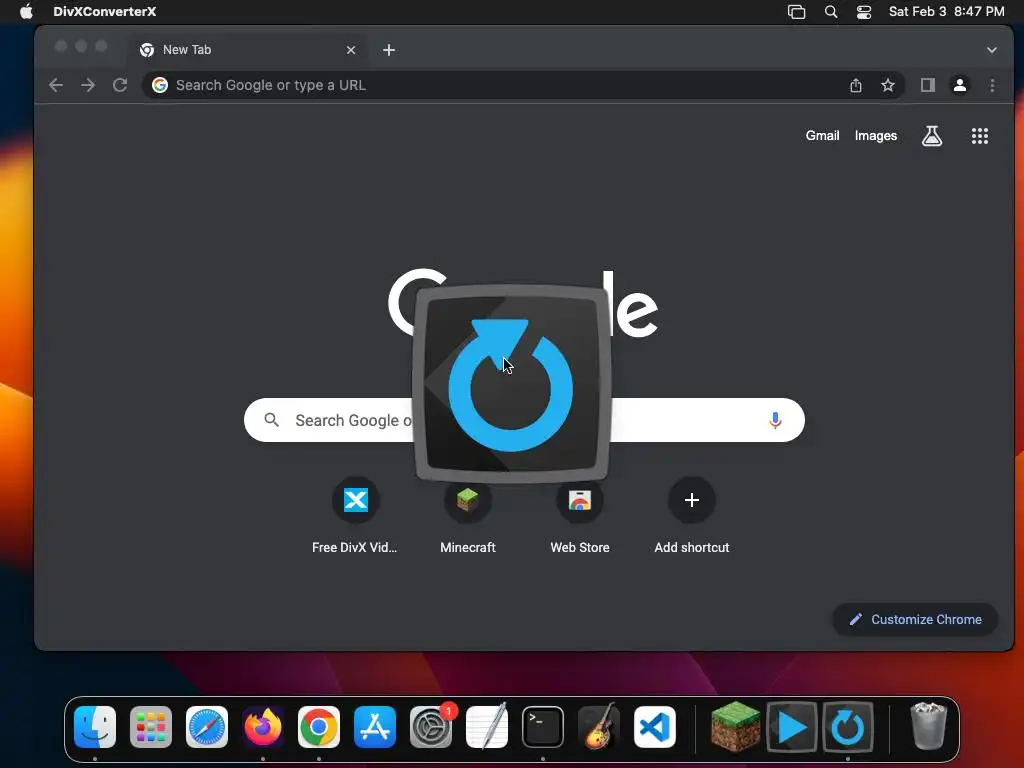
Task: Open Google apps grid
Action: click(980, 136)
